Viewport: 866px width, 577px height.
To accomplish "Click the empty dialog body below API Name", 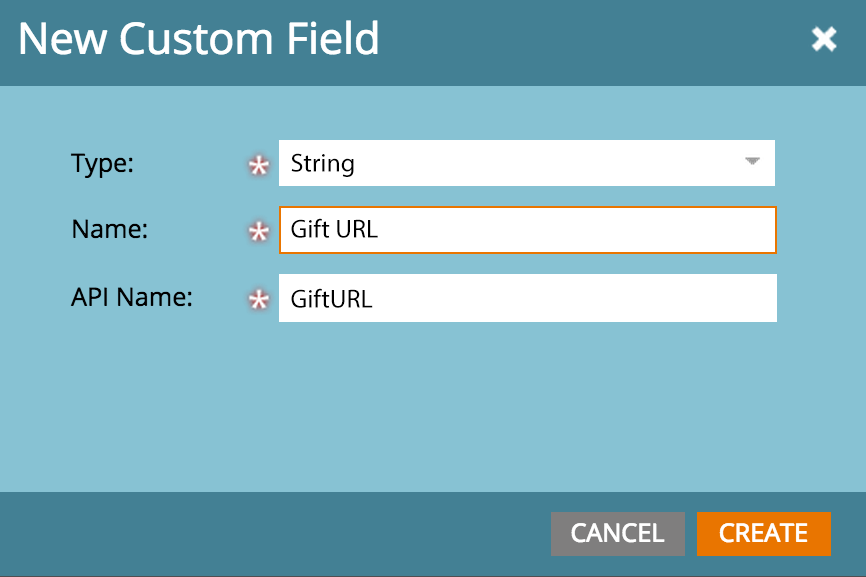I will [432, 410].
